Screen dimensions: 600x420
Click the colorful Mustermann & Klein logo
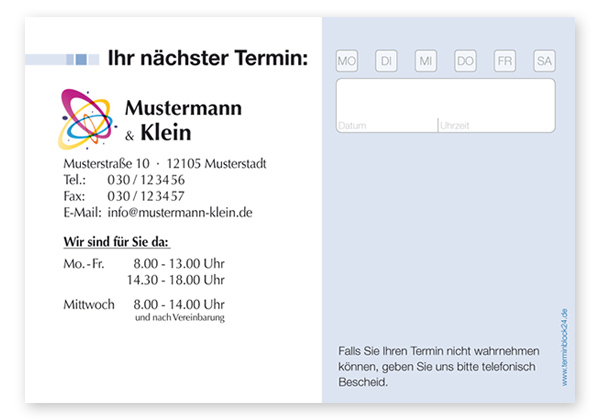point(87,117)
